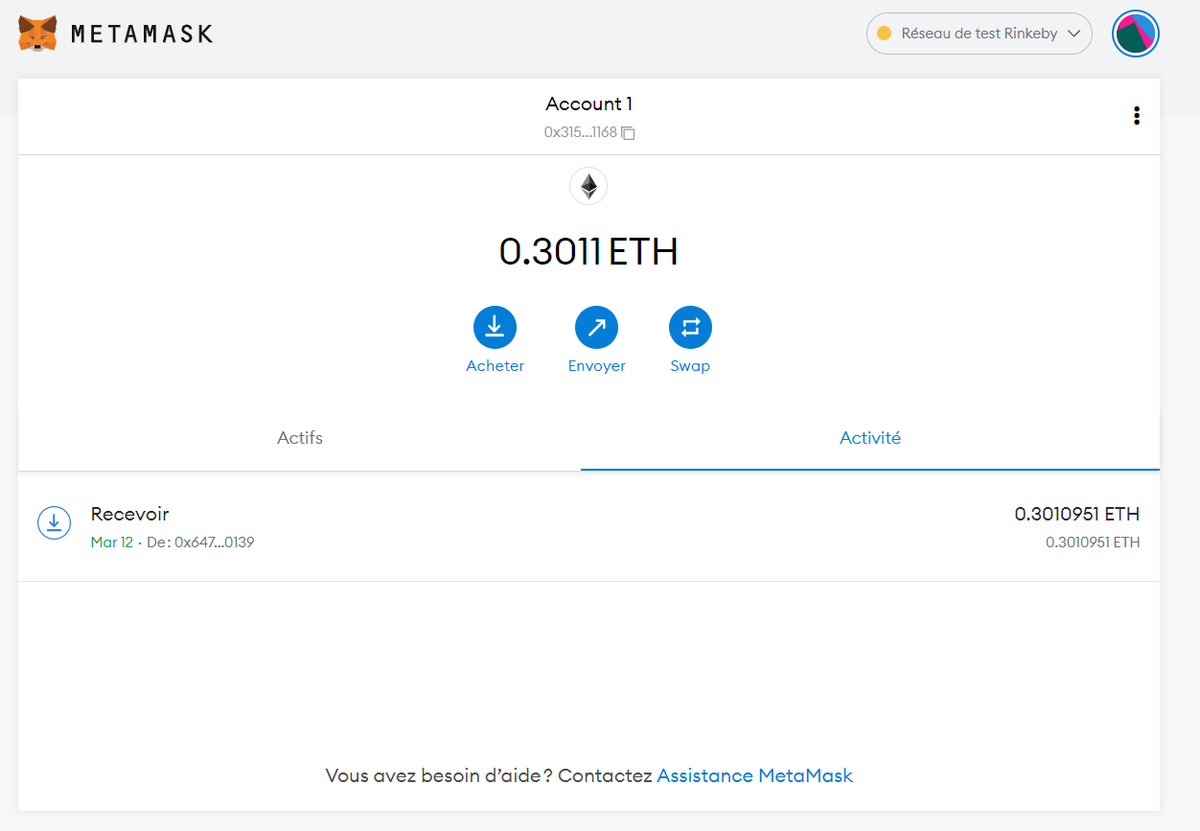Image resolution: width=1200 pixels, height=831 pixels.
Task: Click the Account 1 name
Action: (589, 104)
